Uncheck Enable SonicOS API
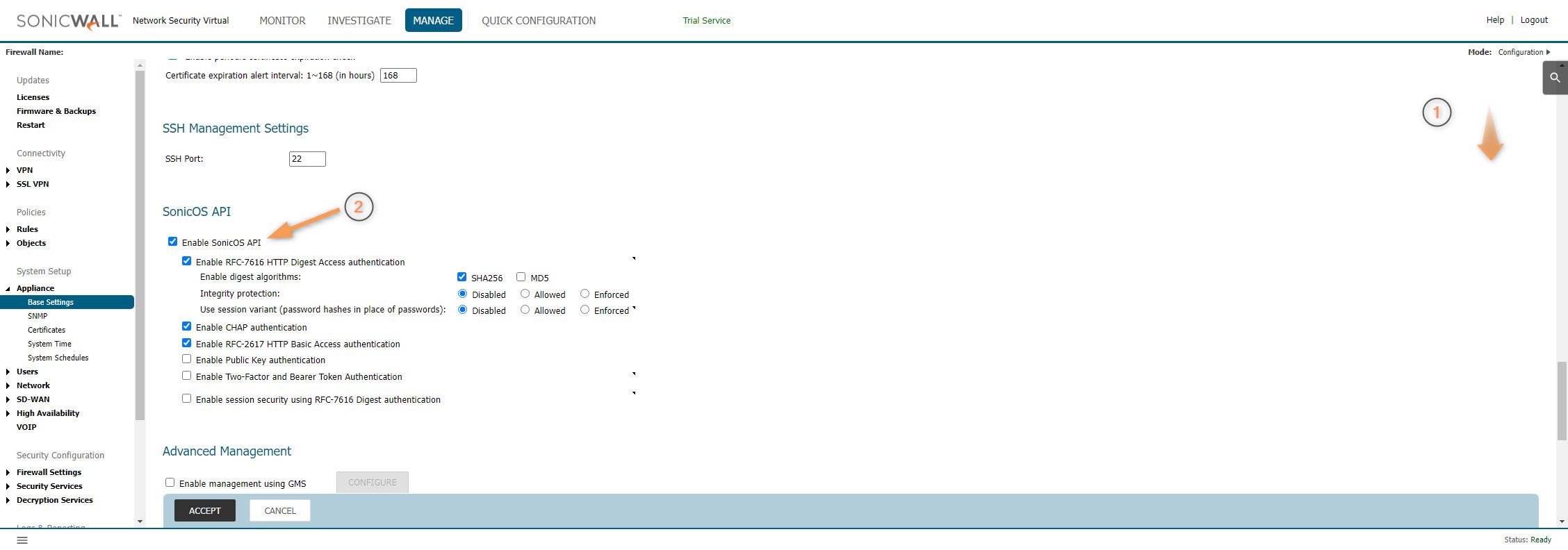 tap(172, 242)
